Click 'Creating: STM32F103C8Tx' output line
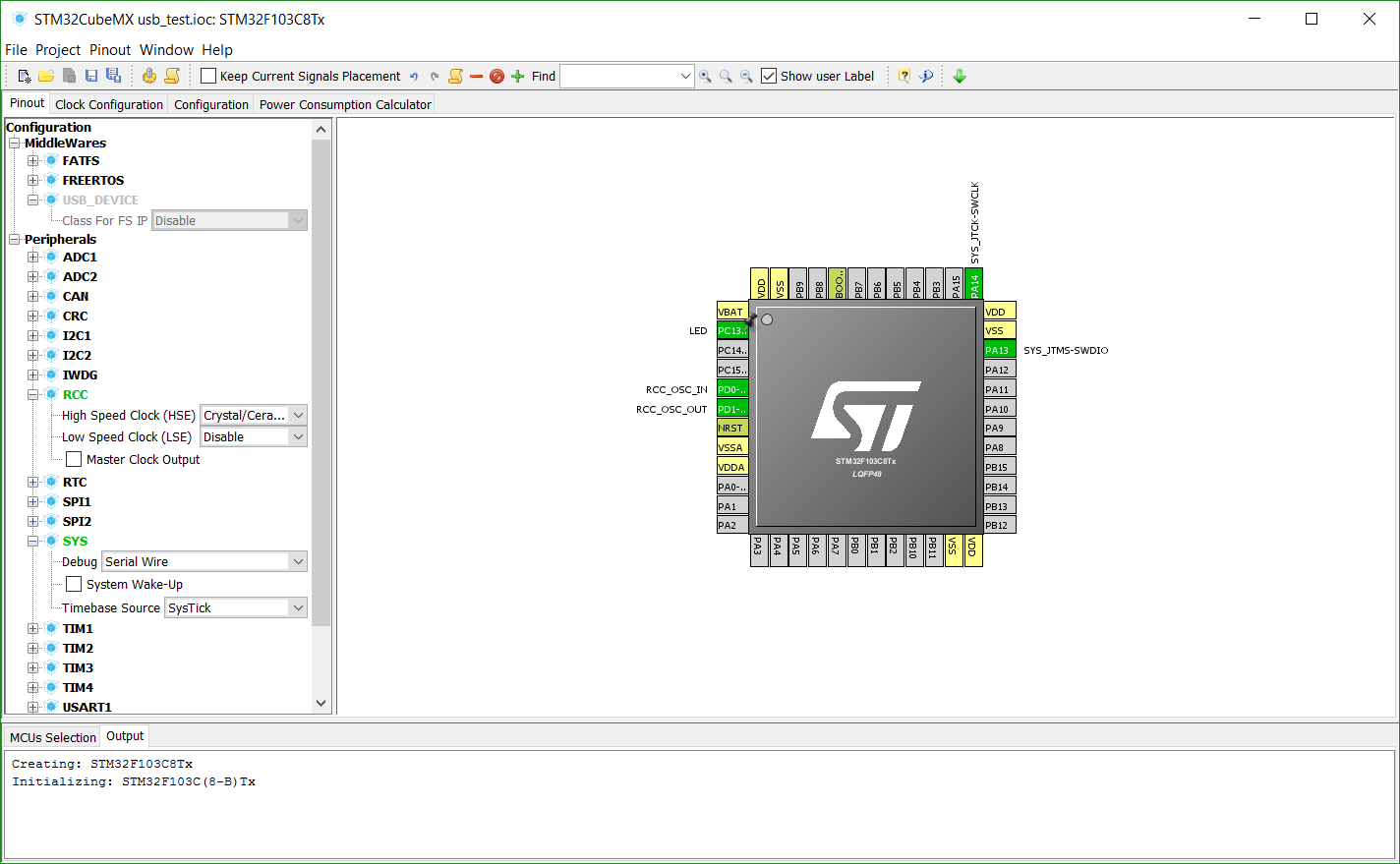Image resolution: width=1400 pixels, height=864 pixels. click(102, 764)
